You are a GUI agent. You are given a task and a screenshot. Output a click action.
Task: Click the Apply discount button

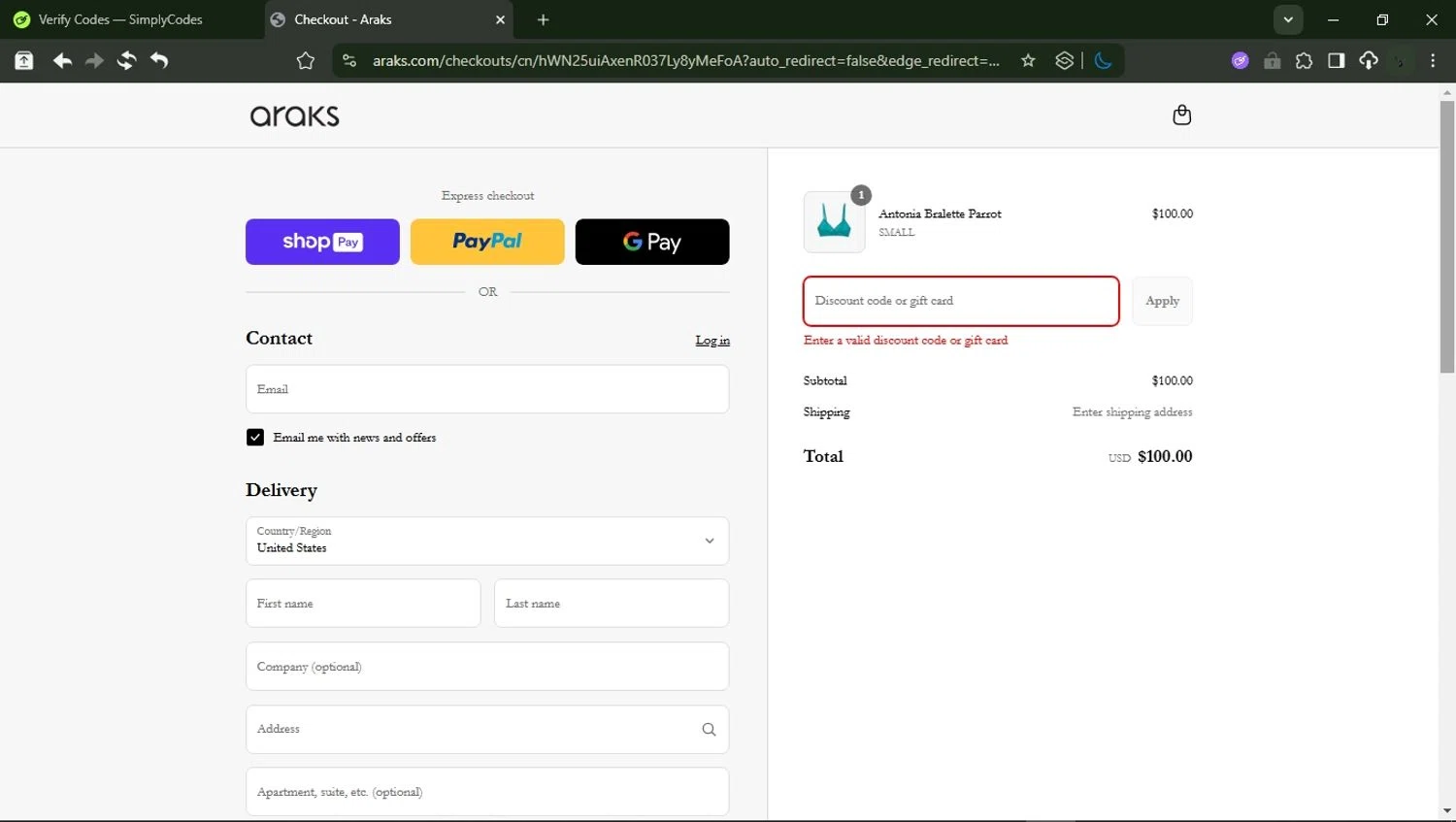tap(1162, 301)
